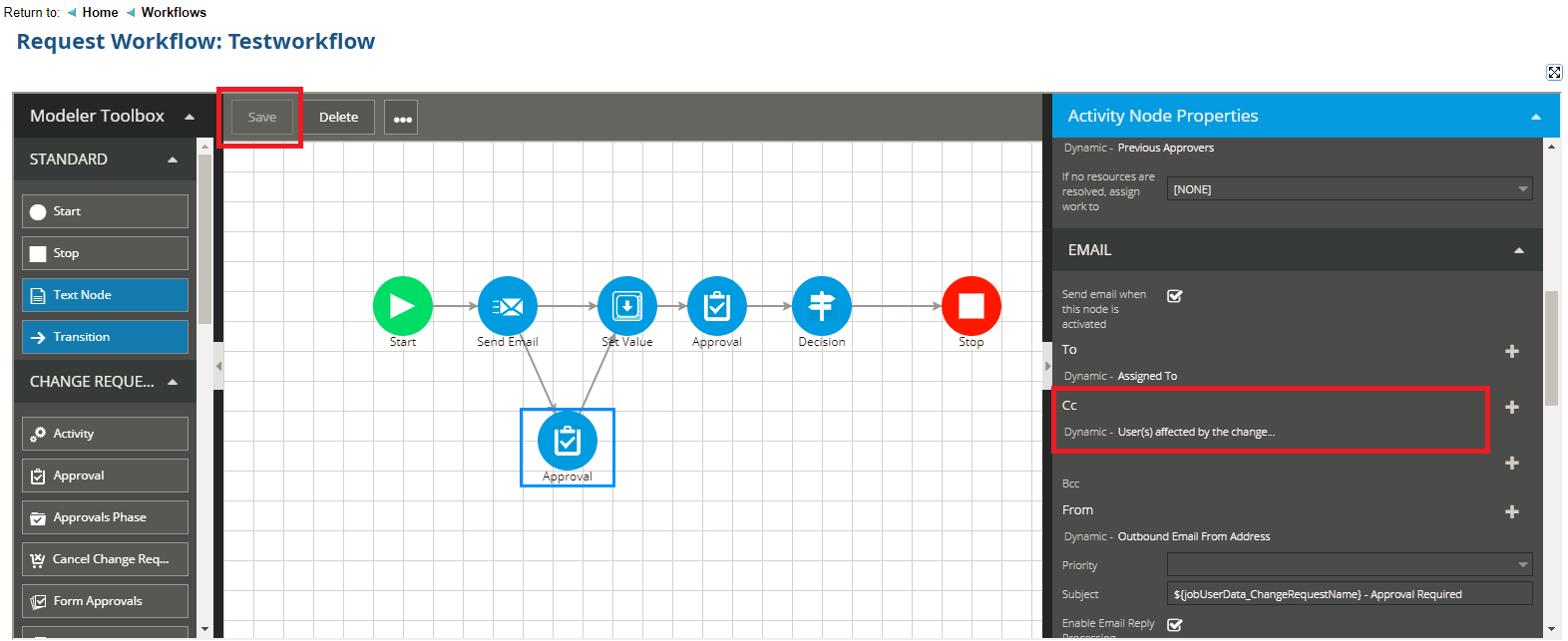Screen dimensions: 1568x641
Task: Click the Decision node on canvas
Action: 821,306
